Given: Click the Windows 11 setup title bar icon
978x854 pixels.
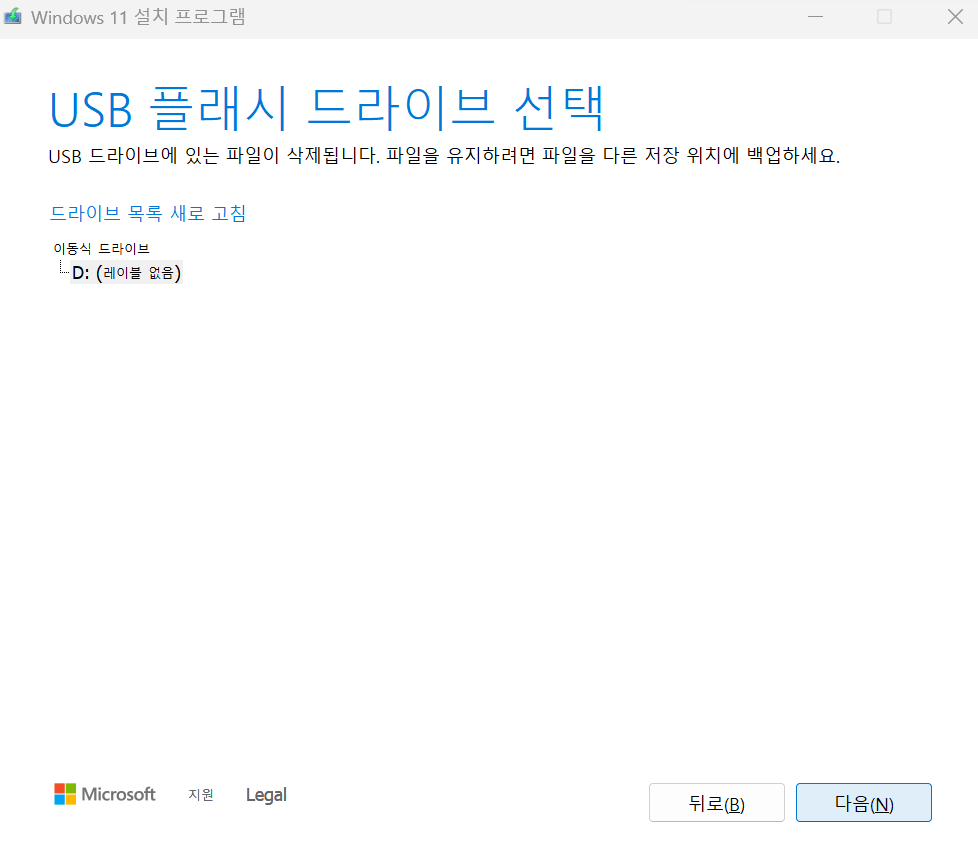Looking at the screenshot, I should (x=12, y=17).
